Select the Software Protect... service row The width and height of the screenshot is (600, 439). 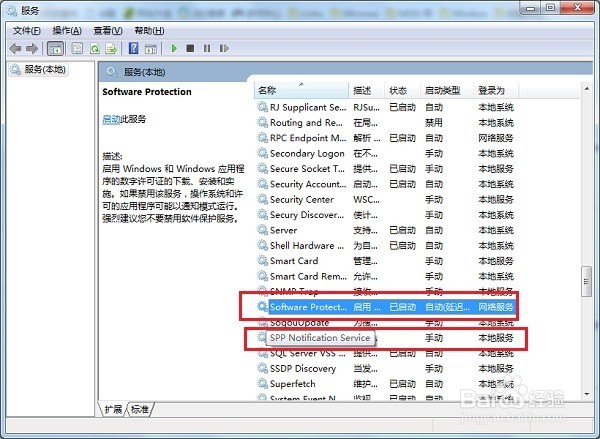(x=385, y=307)
